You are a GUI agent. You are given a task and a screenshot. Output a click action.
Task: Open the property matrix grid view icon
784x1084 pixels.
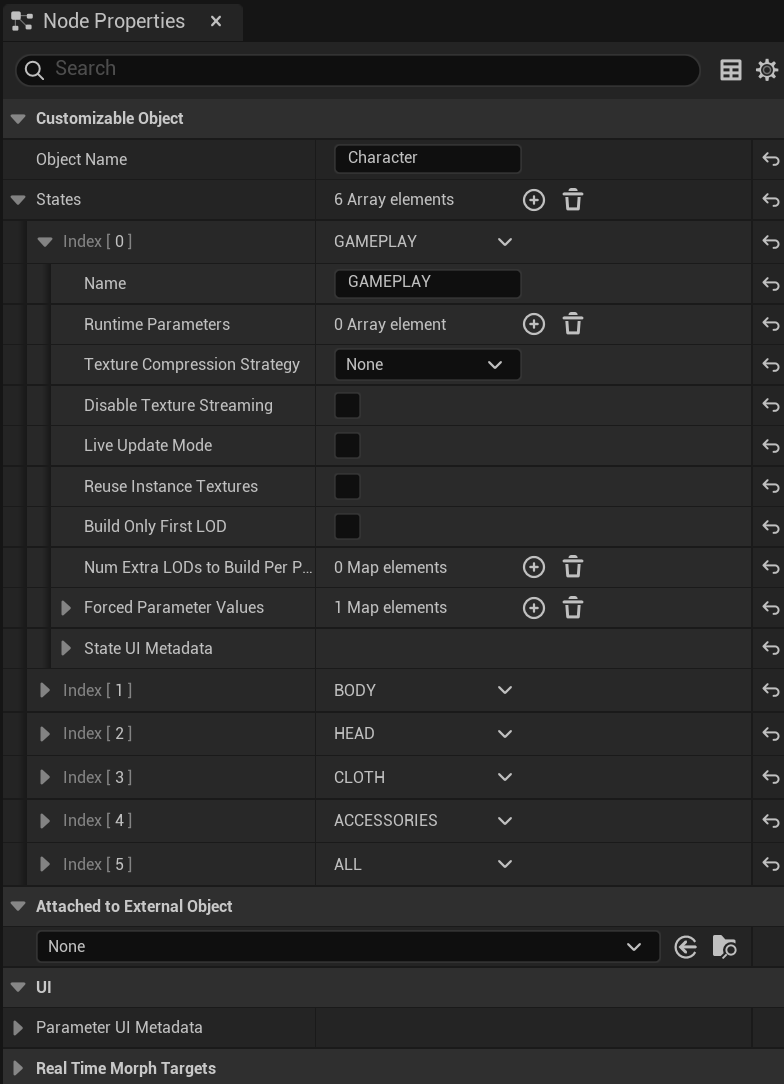point(731,70)
